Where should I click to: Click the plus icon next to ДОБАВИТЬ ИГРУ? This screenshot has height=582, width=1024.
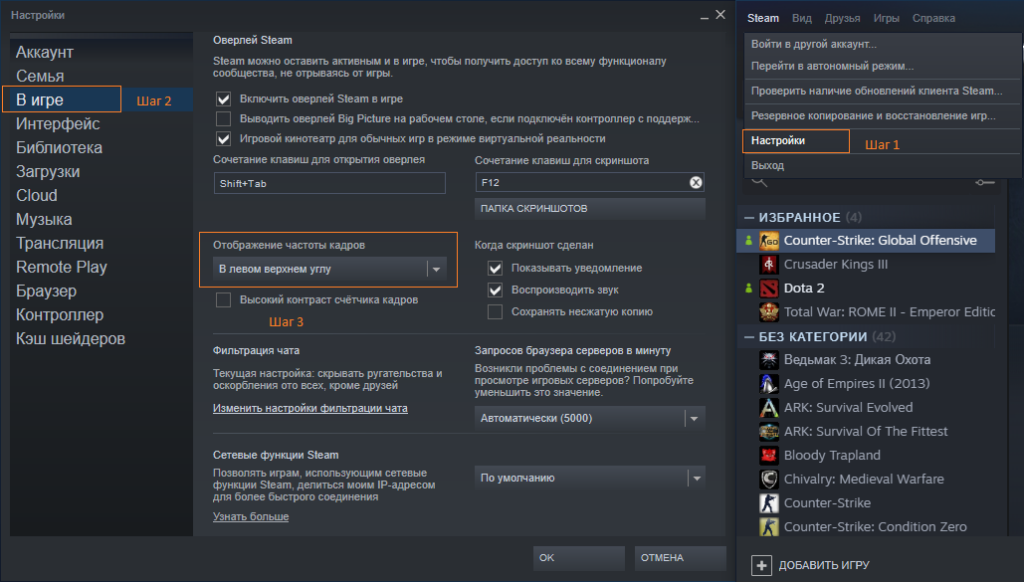pos(762,565)
